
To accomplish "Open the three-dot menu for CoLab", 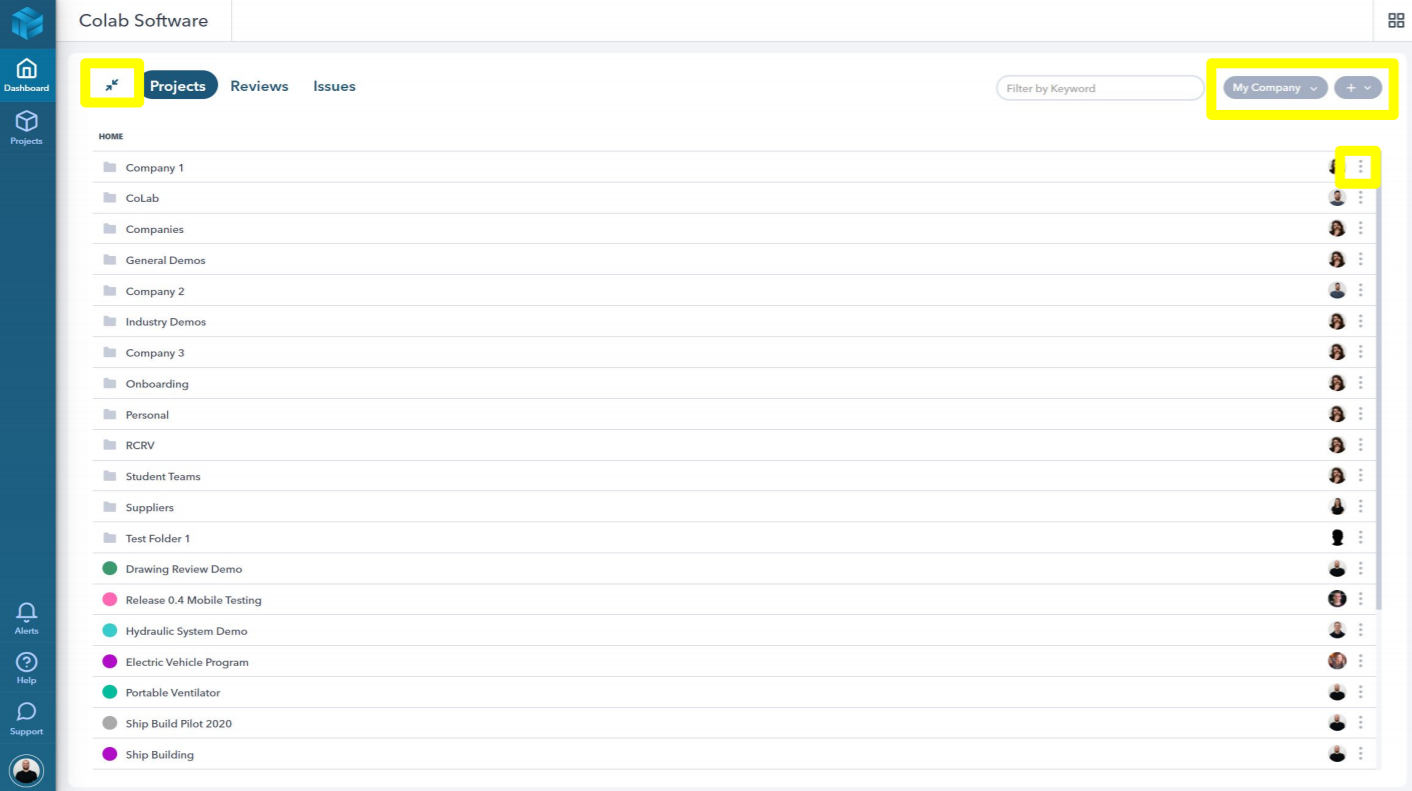I will point(1360,198).
